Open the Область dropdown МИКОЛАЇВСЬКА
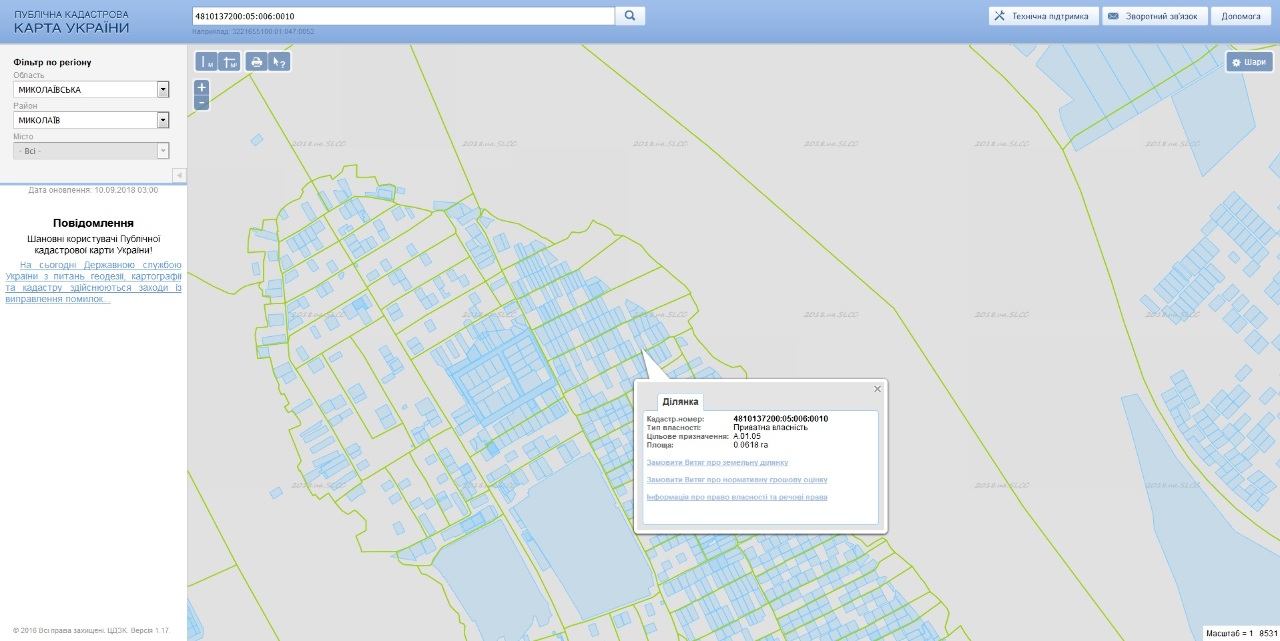This screenshot has height=641, width=1280. 91,90
